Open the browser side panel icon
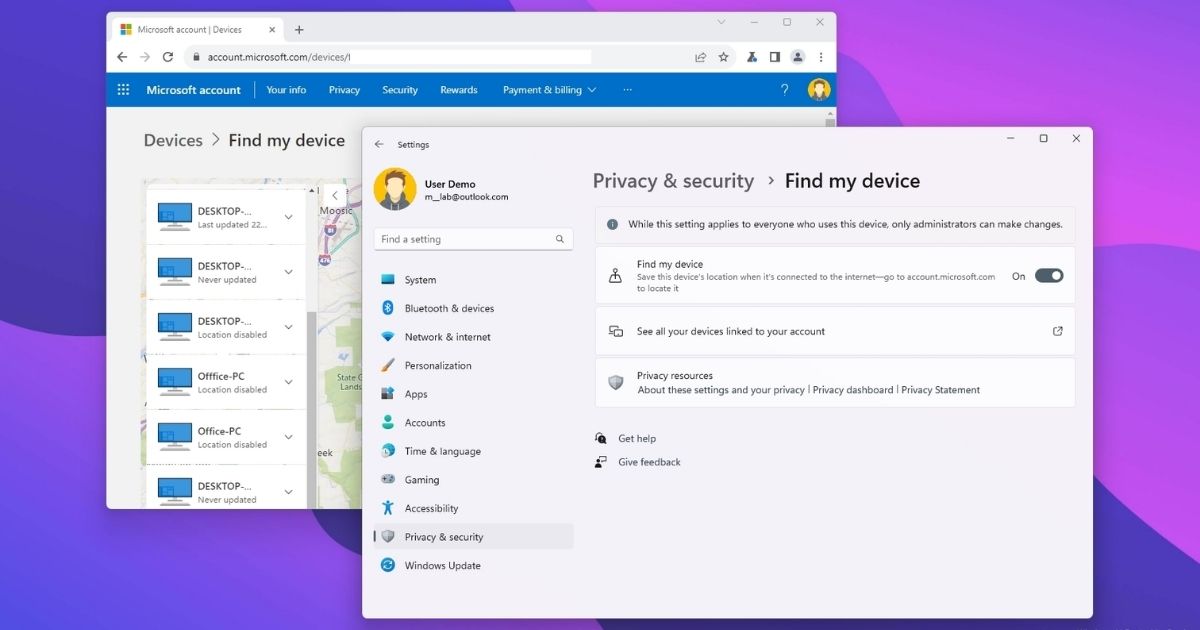The height and width of the screenshot is (630, 1200). (x=774, y=57)
